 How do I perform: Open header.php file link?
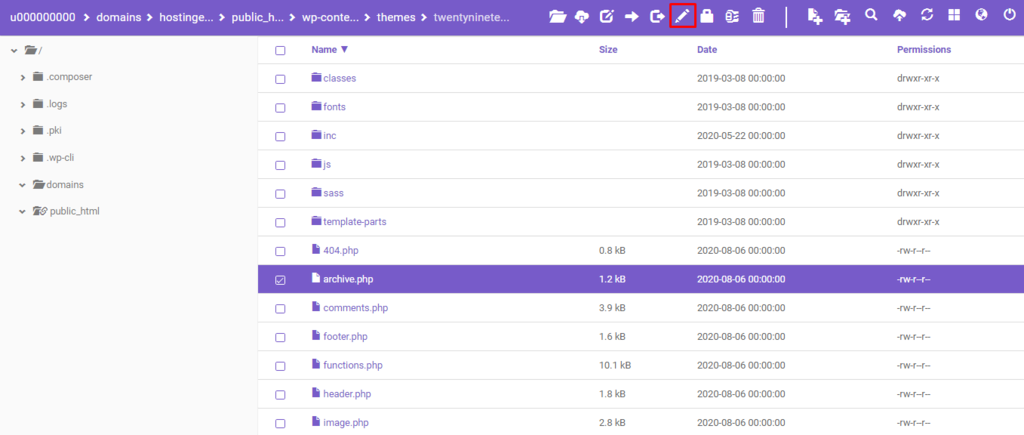[347, 395]
